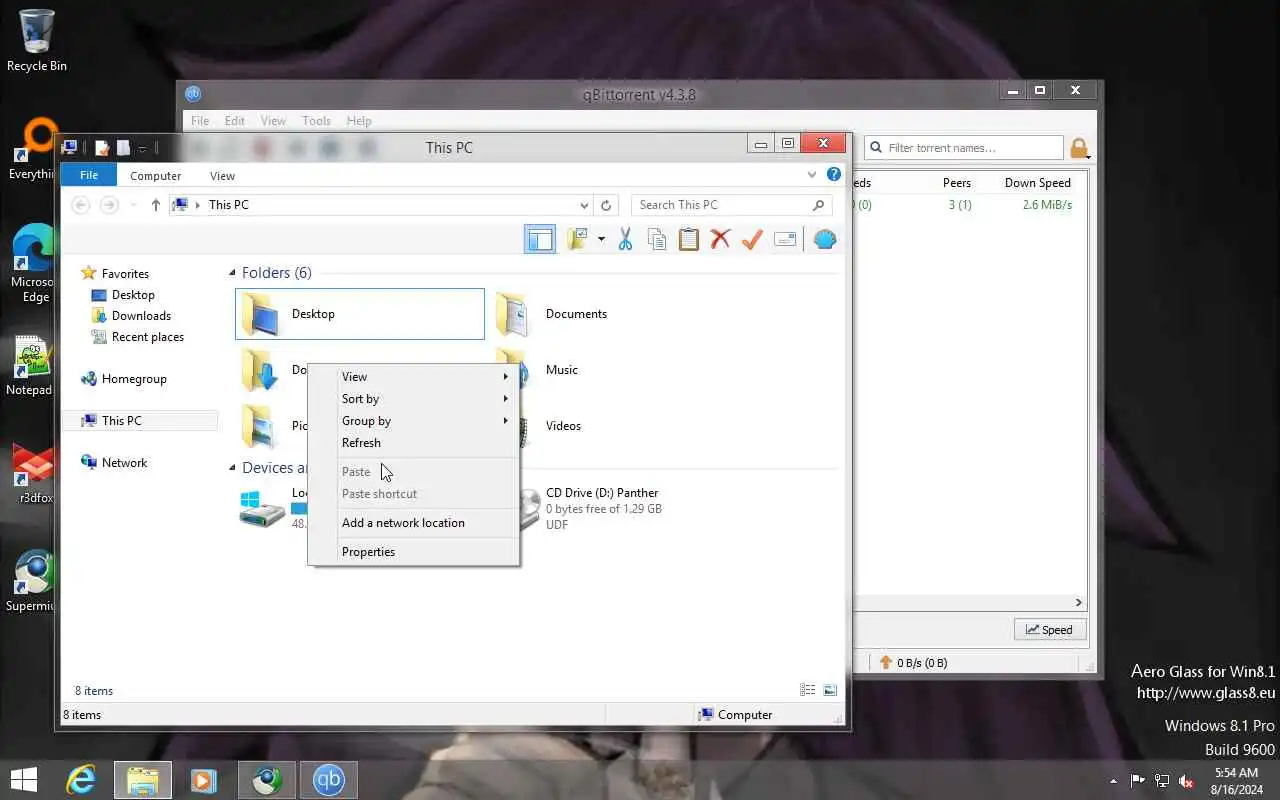
Task: Choose Properties in the context menu
Action: tap(414, 552)
